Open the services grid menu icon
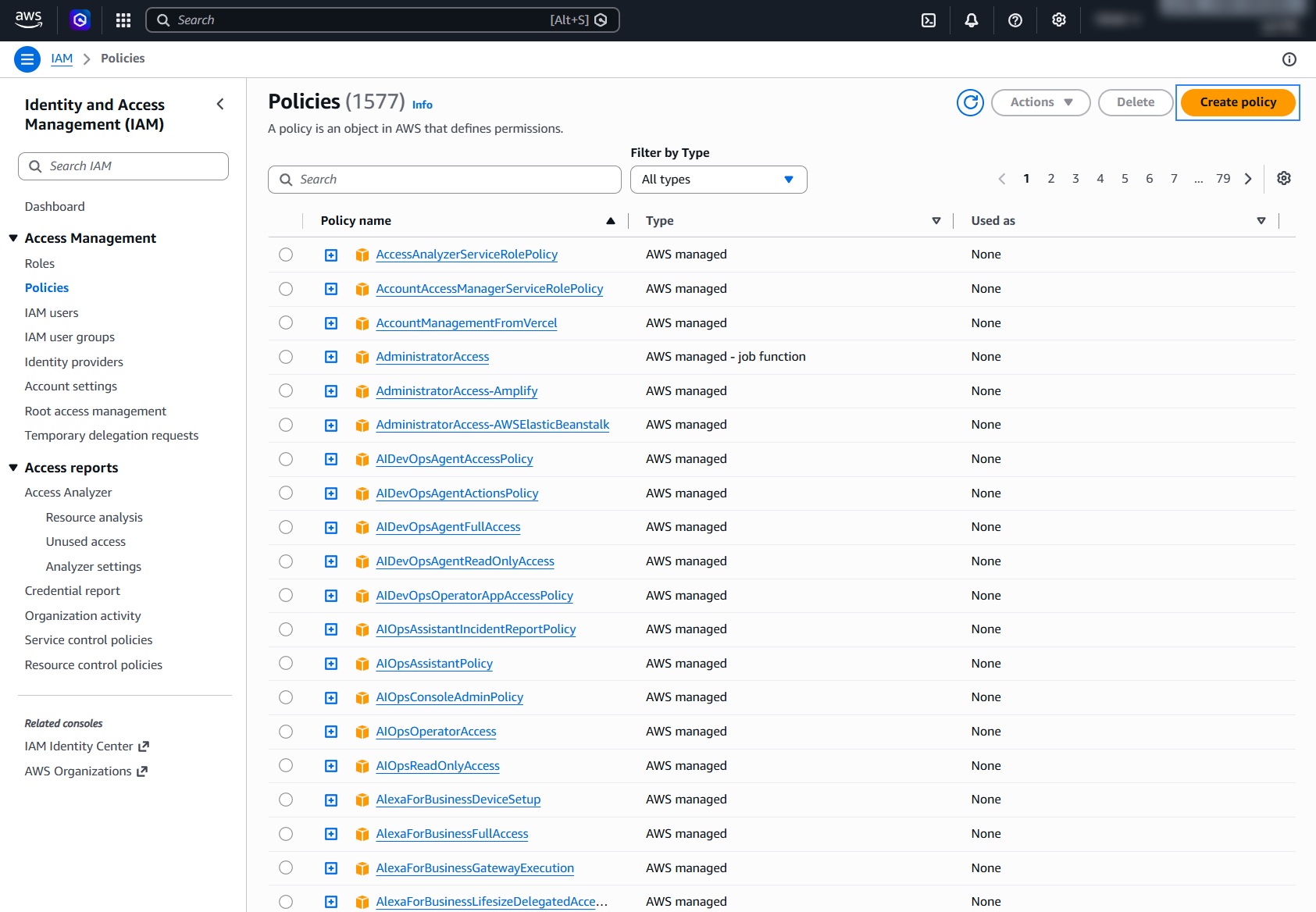 point(123,20)
